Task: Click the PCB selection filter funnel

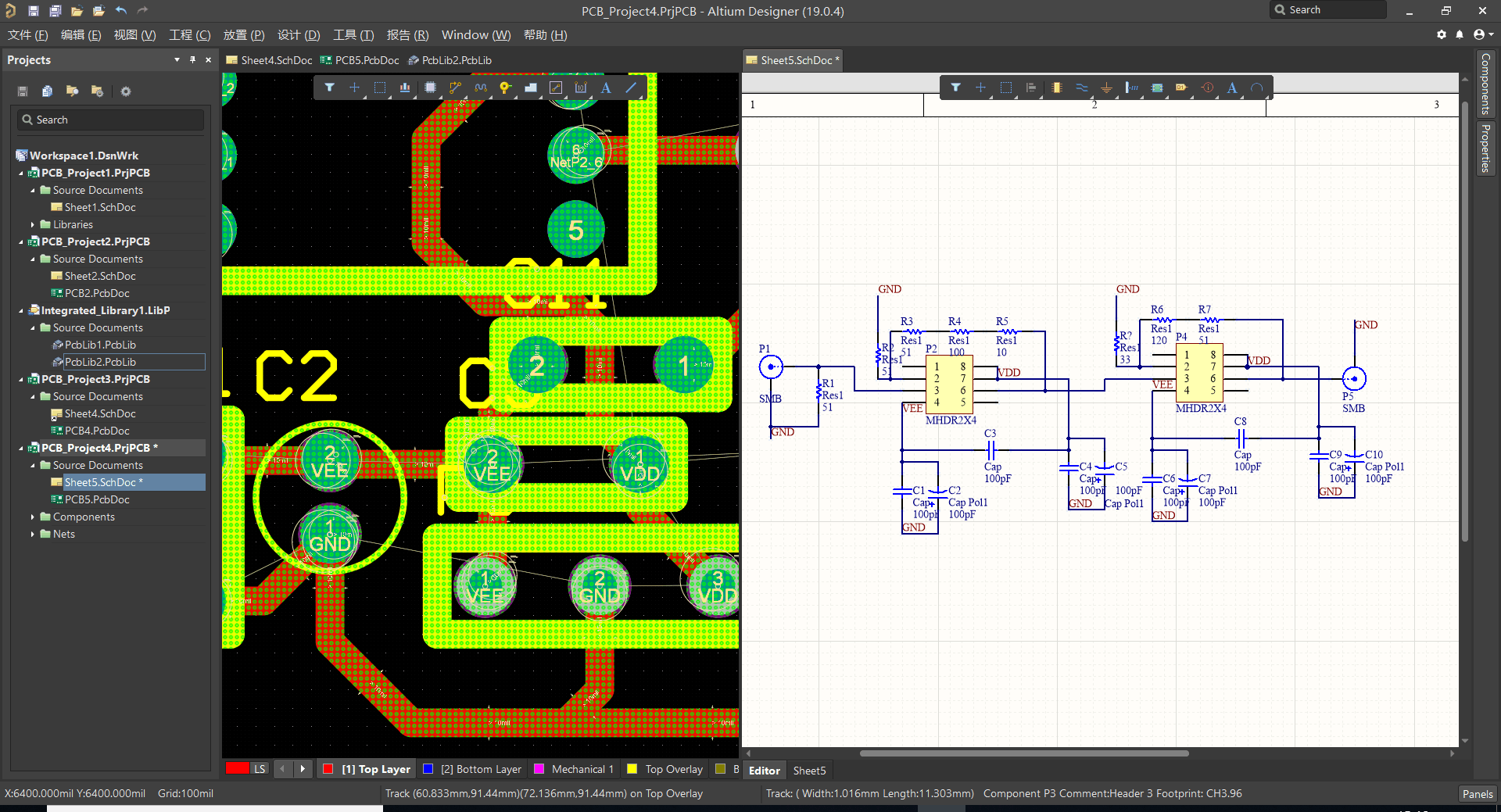Action: (x=329, y=88)
